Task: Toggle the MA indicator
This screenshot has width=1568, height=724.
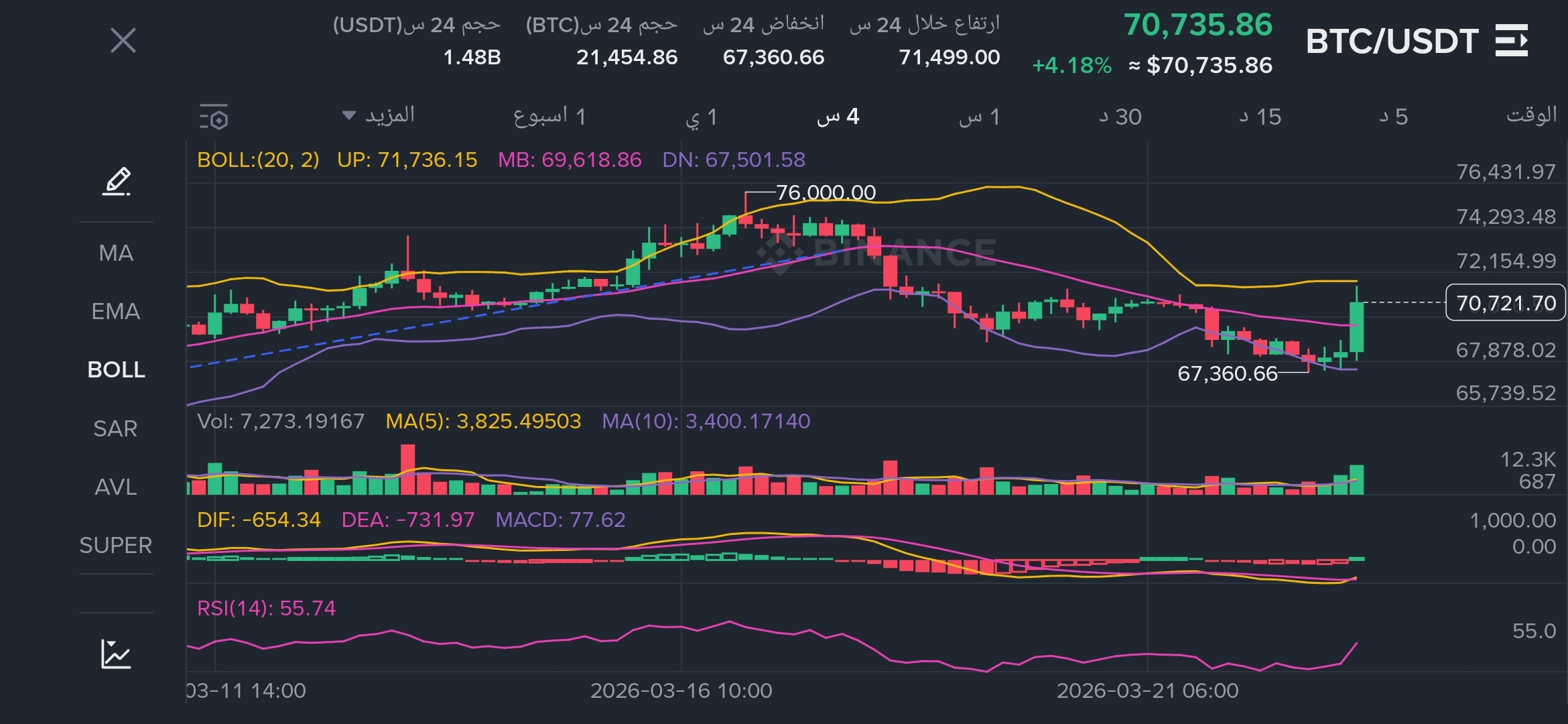Action: [116, 253]
